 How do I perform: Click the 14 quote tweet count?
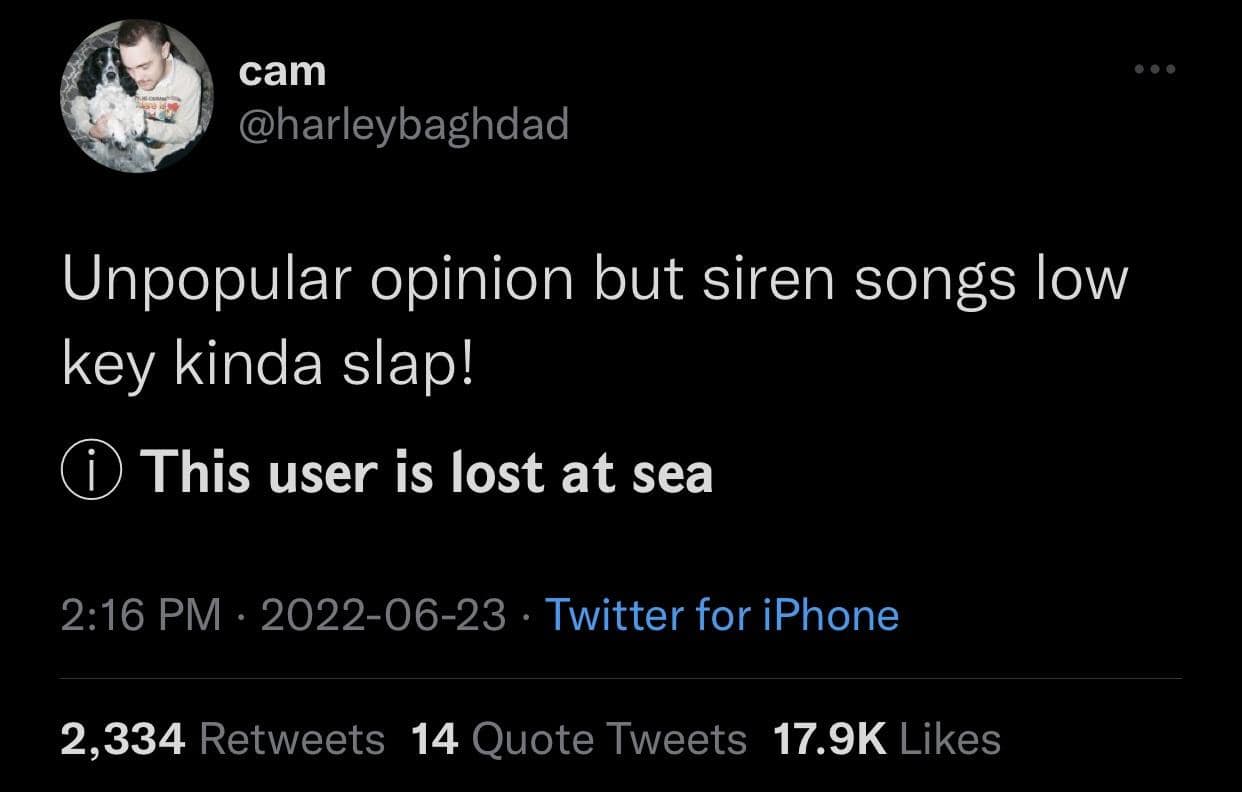434,739
